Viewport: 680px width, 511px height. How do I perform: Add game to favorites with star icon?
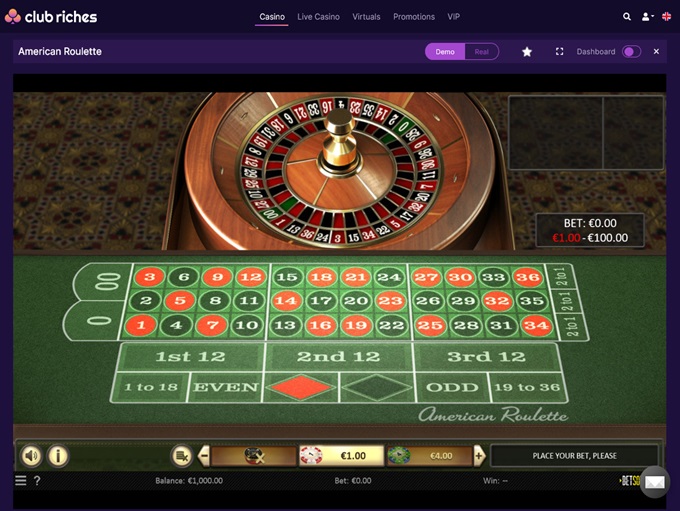coord(526,52)
